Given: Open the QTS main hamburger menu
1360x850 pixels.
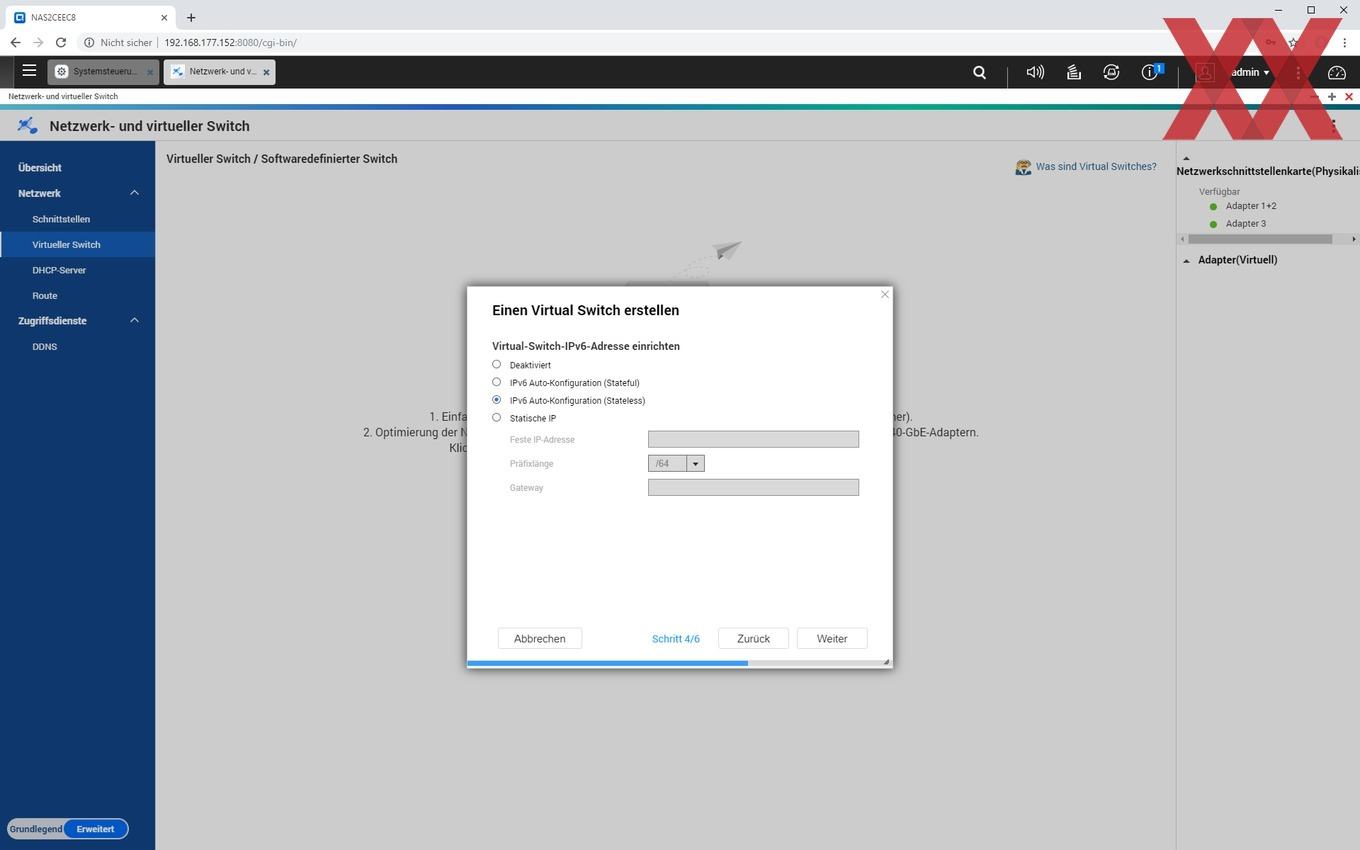Looking at the screenshot, I should coord(29,71).
